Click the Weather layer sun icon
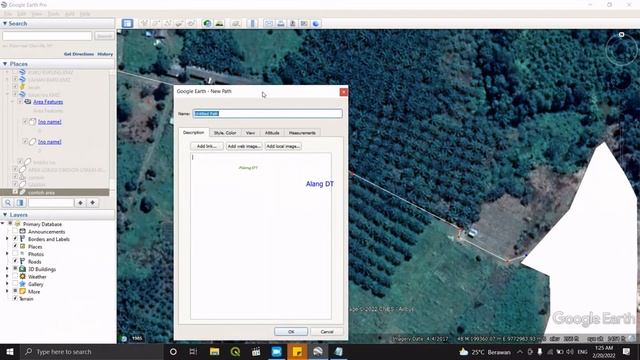Screen dimensions: 640x360 tap(22, 276)
